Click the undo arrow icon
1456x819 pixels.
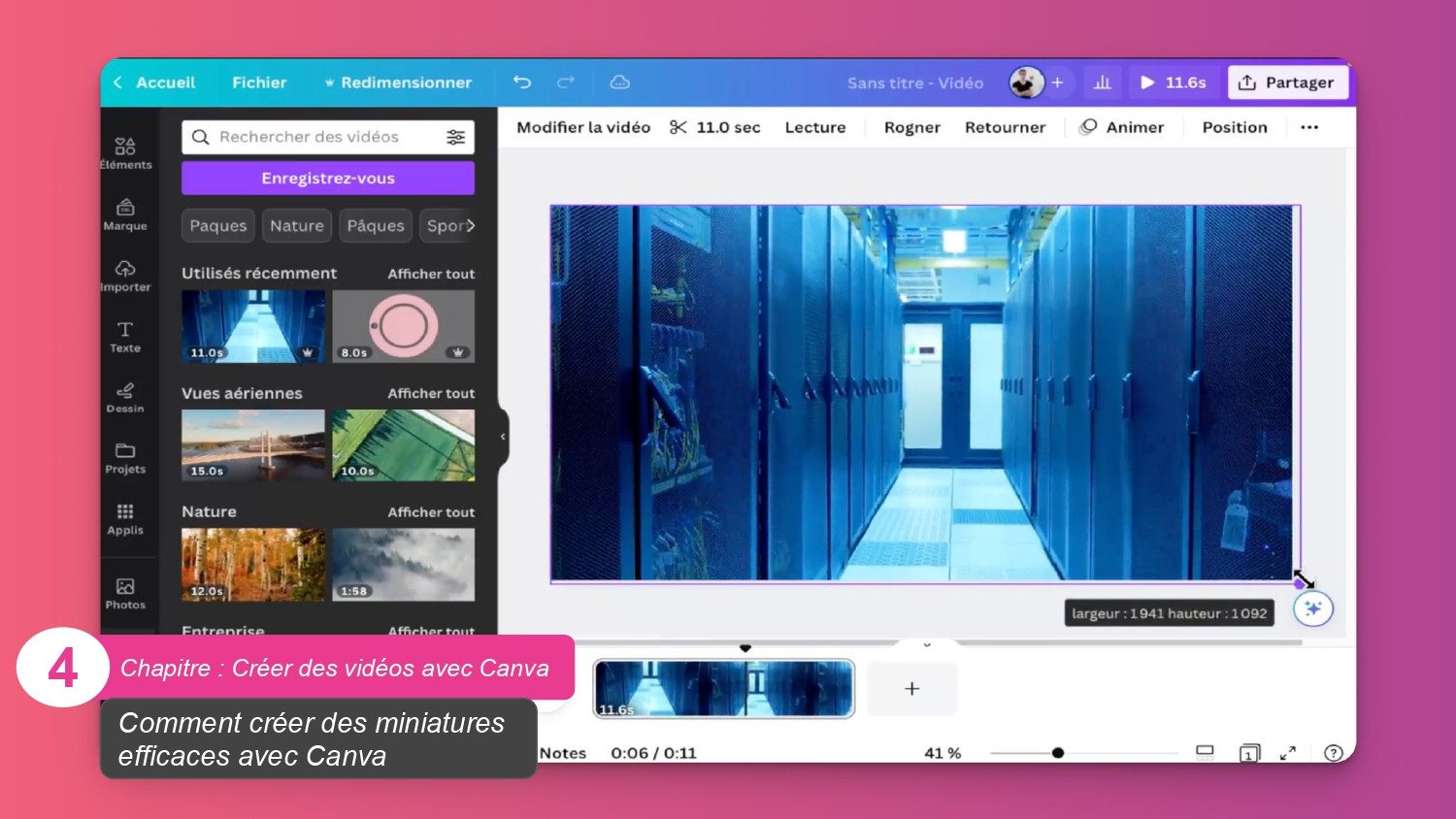[522, 82]
